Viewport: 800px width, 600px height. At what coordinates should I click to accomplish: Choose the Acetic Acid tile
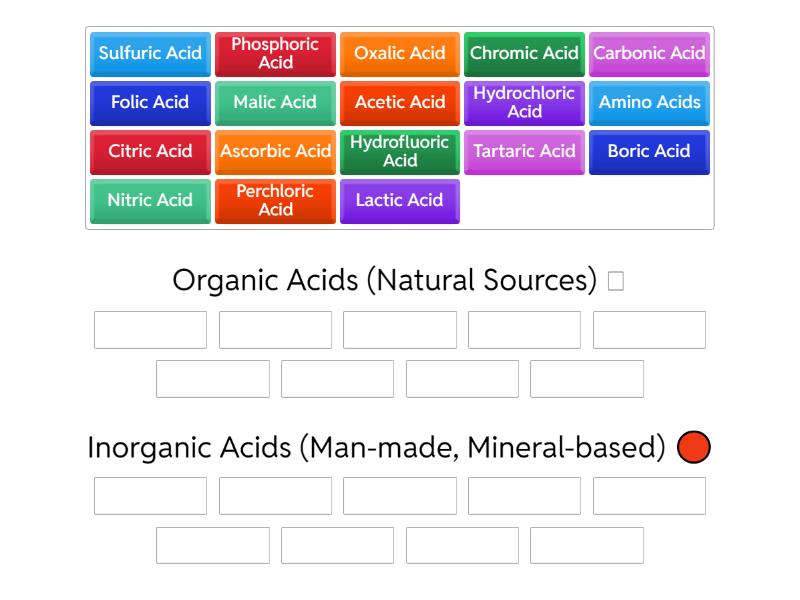(400, 103)
